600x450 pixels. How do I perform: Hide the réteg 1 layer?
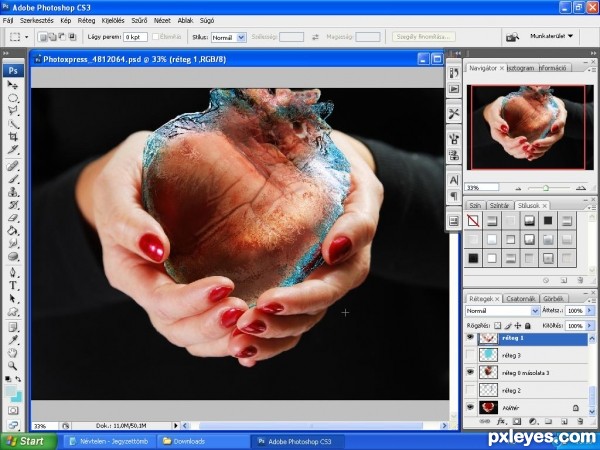tap(470, 338)
